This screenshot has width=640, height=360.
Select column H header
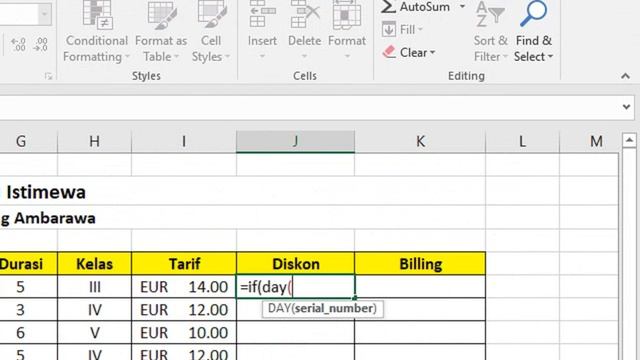(x=95, y=142)
